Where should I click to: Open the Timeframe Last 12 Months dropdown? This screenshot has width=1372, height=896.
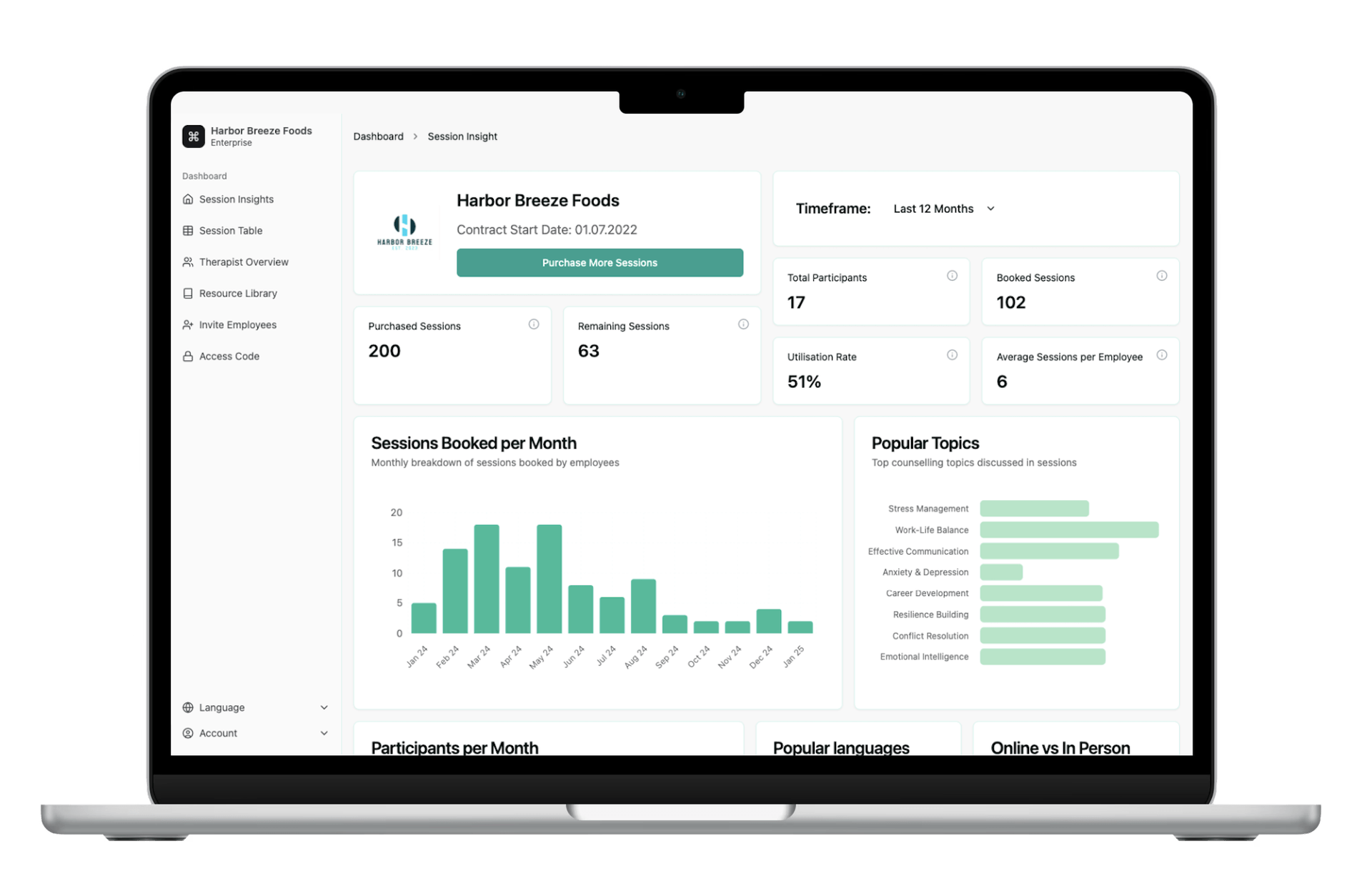[x=955, y=208]
